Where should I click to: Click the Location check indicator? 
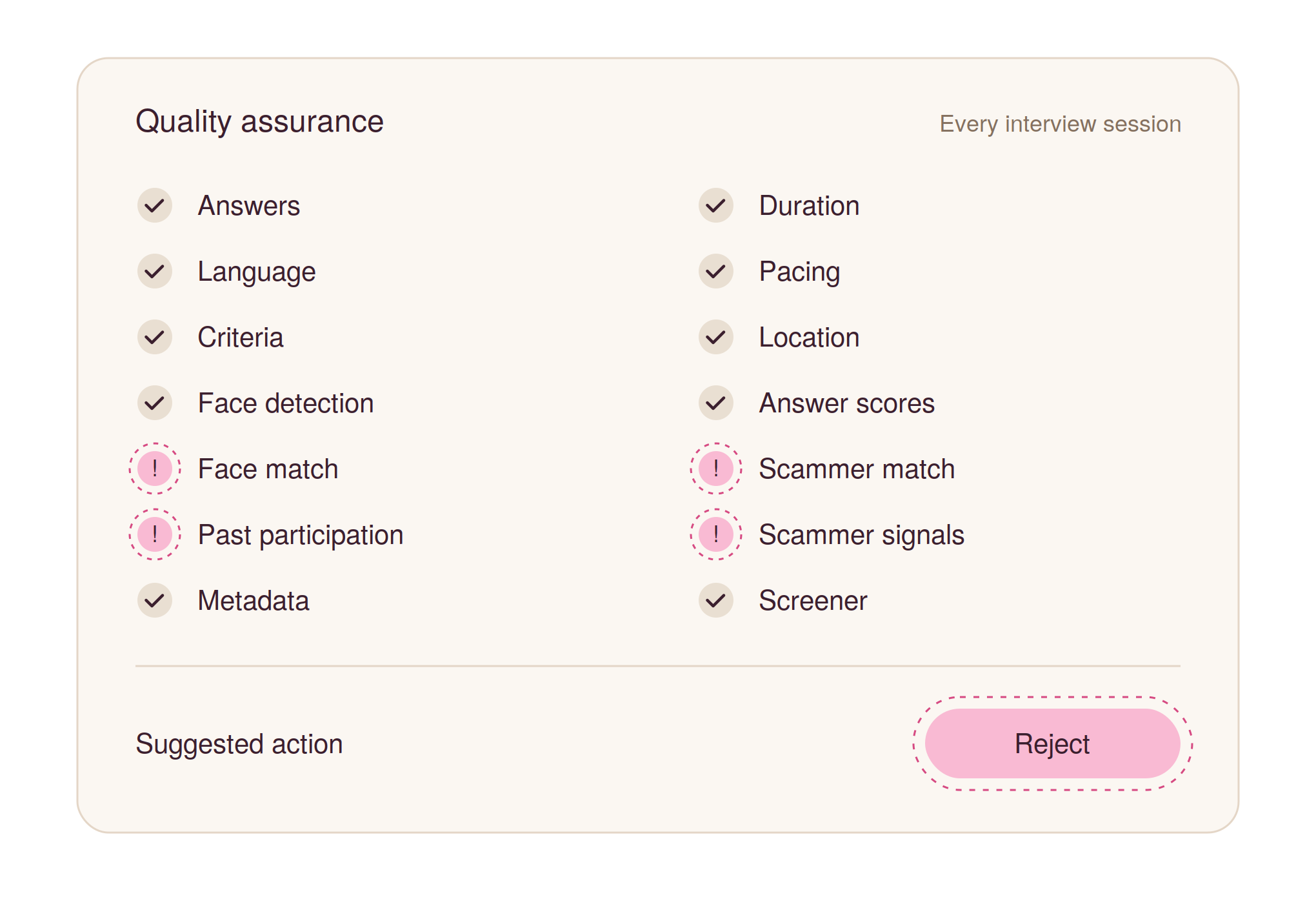pos(716,338)
